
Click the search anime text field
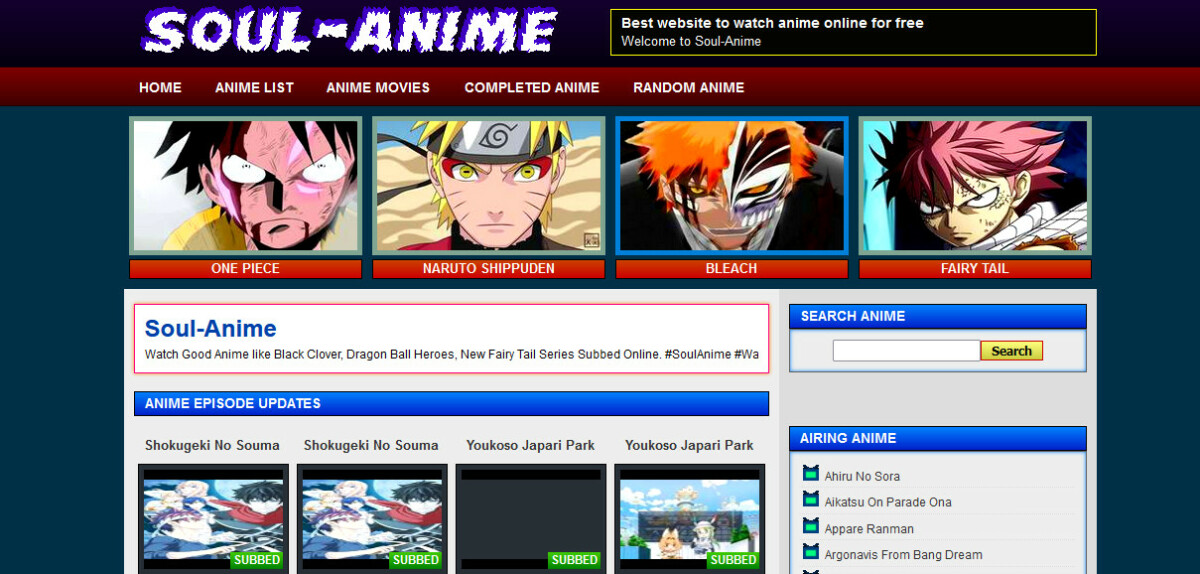[x=906, y=351]
